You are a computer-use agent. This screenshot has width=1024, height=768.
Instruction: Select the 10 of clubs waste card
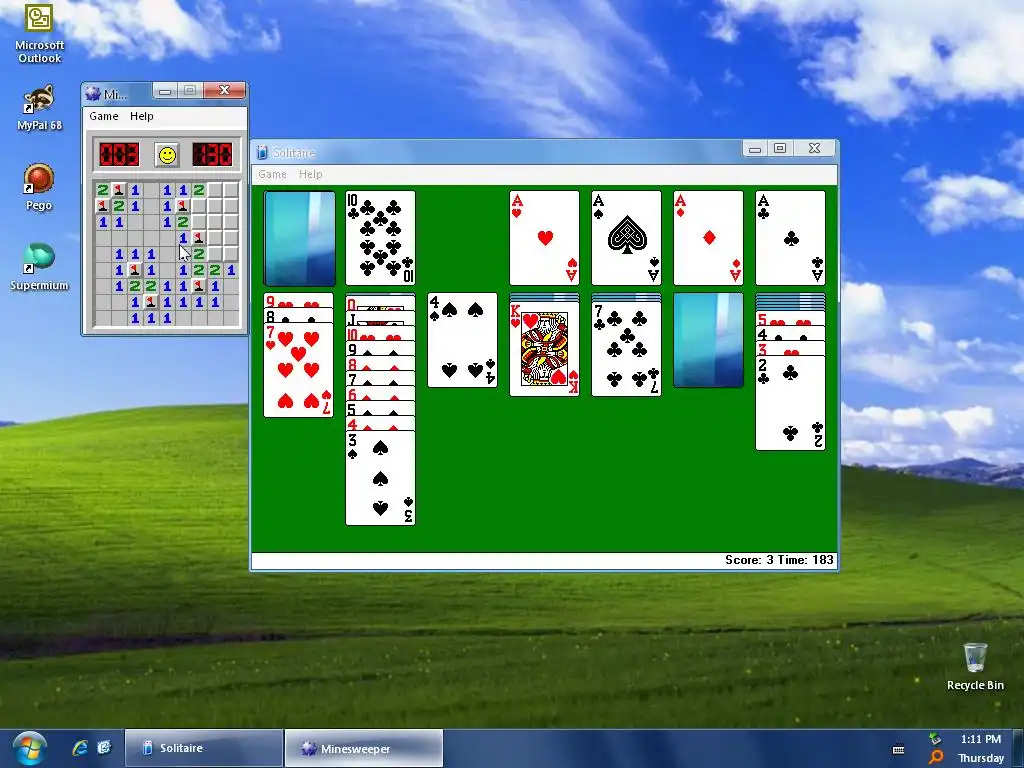(x=380, y=238)
